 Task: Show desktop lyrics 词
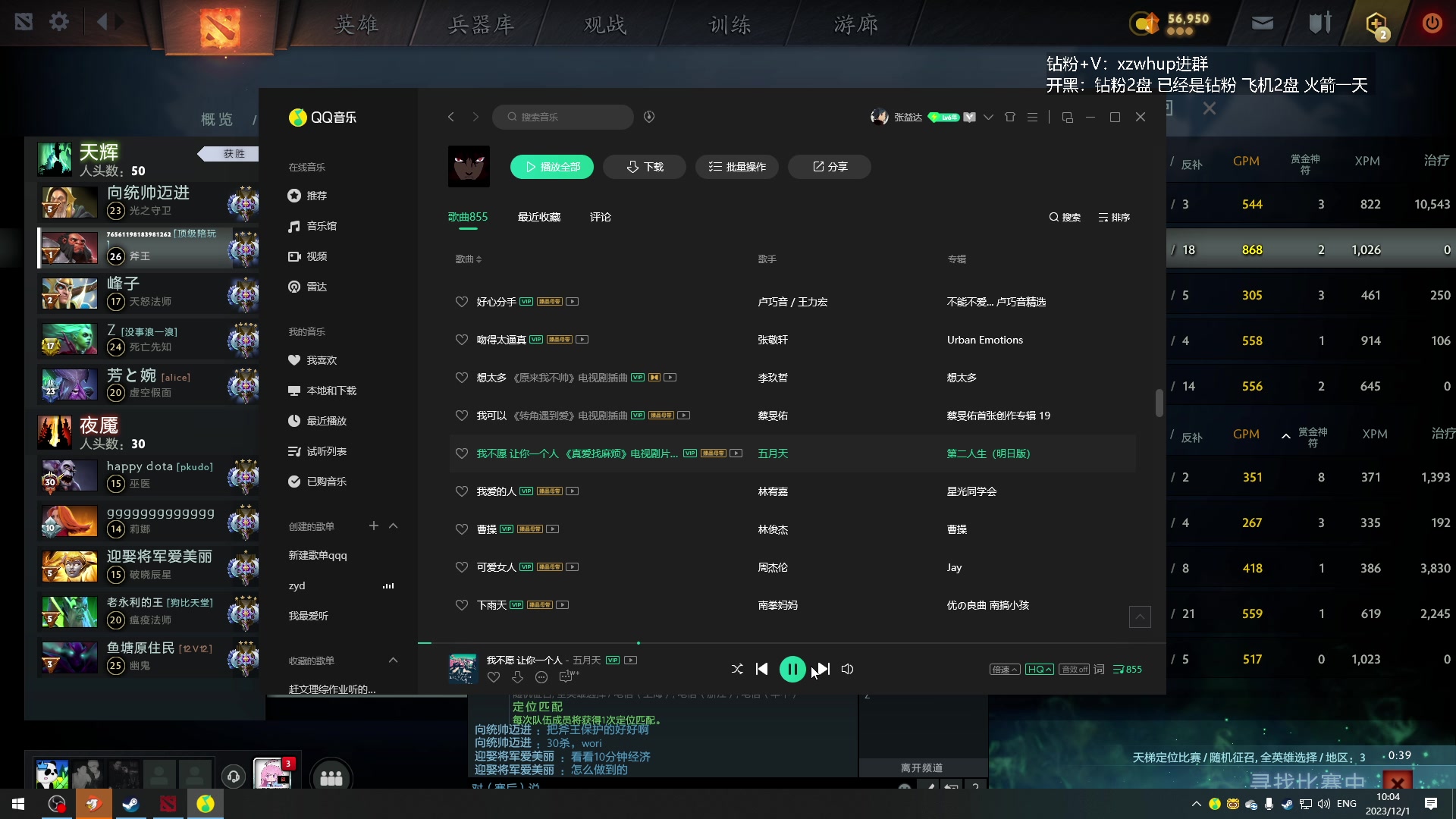point(1099,669)
